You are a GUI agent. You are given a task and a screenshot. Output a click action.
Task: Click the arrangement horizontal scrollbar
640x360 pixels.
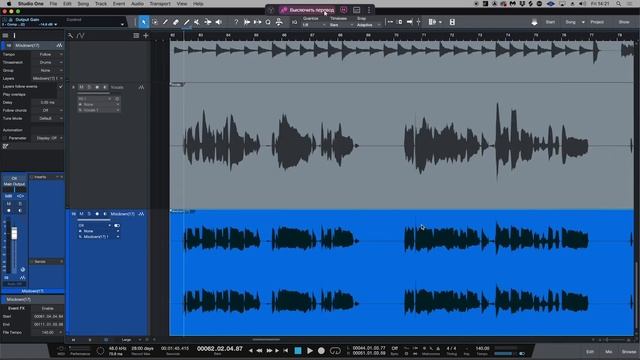coord(266,340)
